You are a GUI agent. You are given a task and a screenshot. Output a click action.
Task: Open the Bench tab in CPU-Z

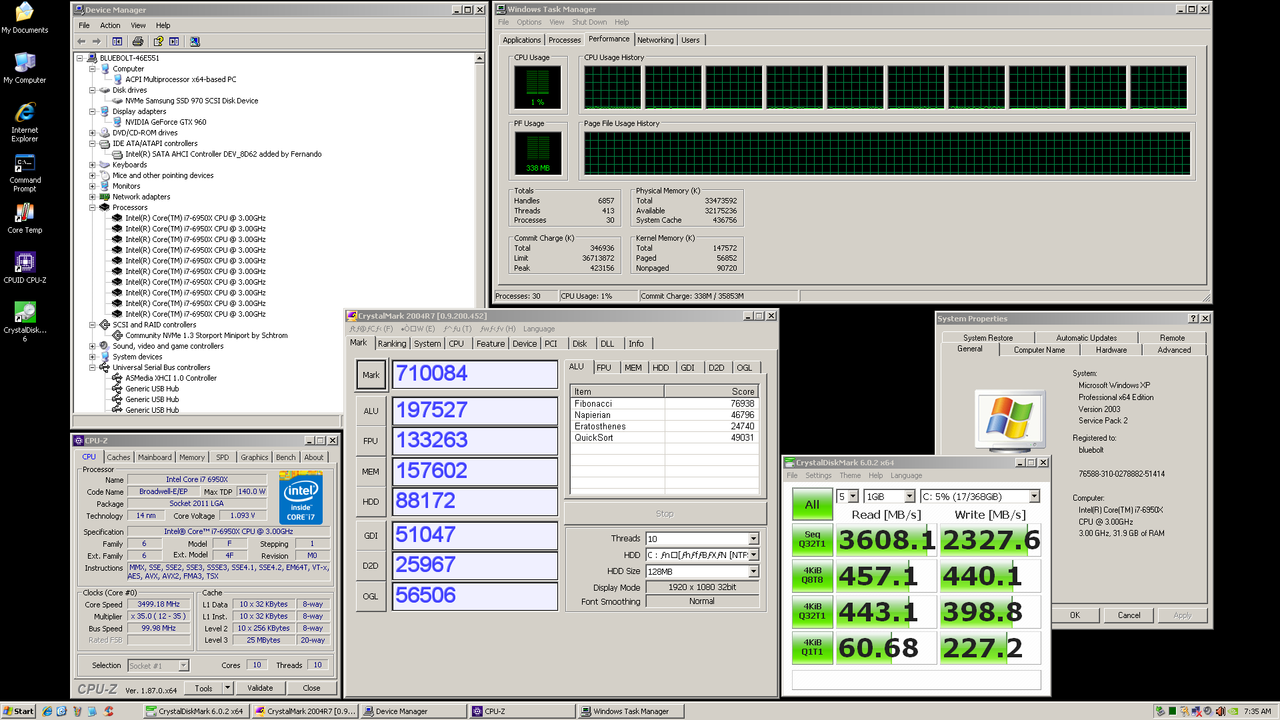(285, 457)
